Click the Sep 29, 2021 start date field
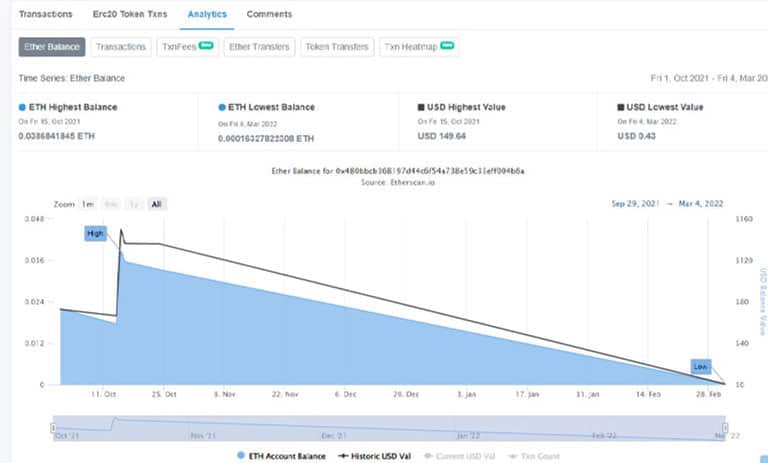This screenshot has width=768, height=463. [x=635, y=203]
